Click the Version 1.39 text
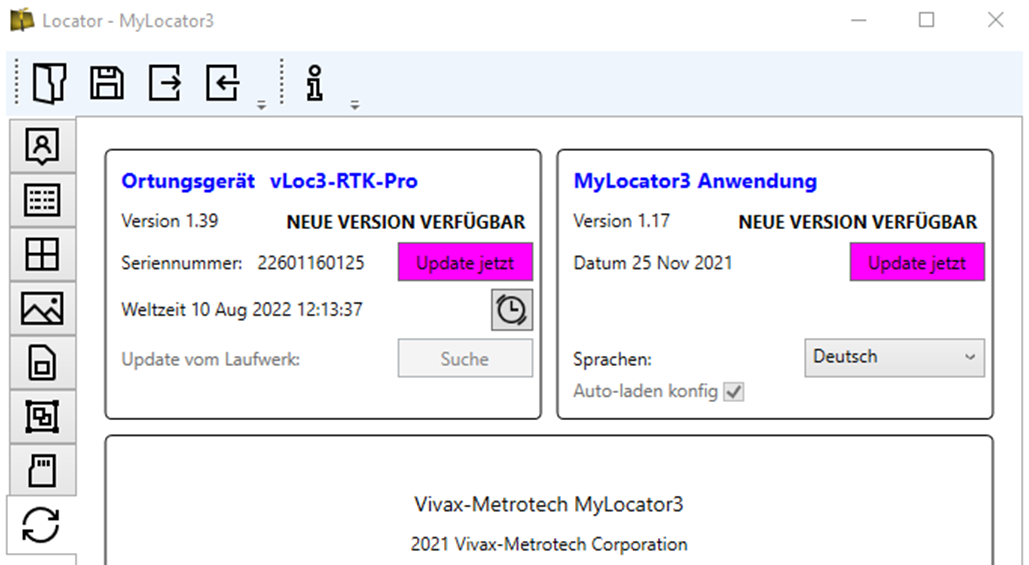This screenshot has height=565, width=1029. (x=169, y=221)
